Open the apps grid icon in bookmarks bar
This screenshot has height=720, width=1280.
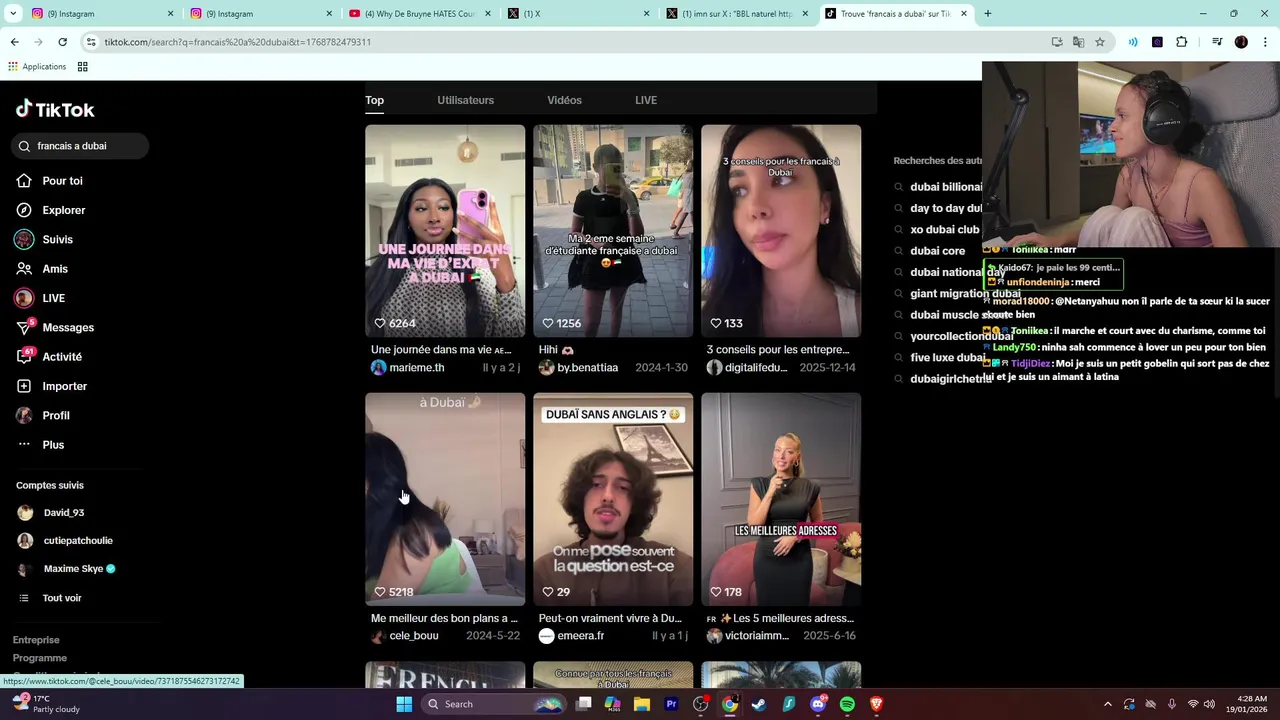click(82, 67)
